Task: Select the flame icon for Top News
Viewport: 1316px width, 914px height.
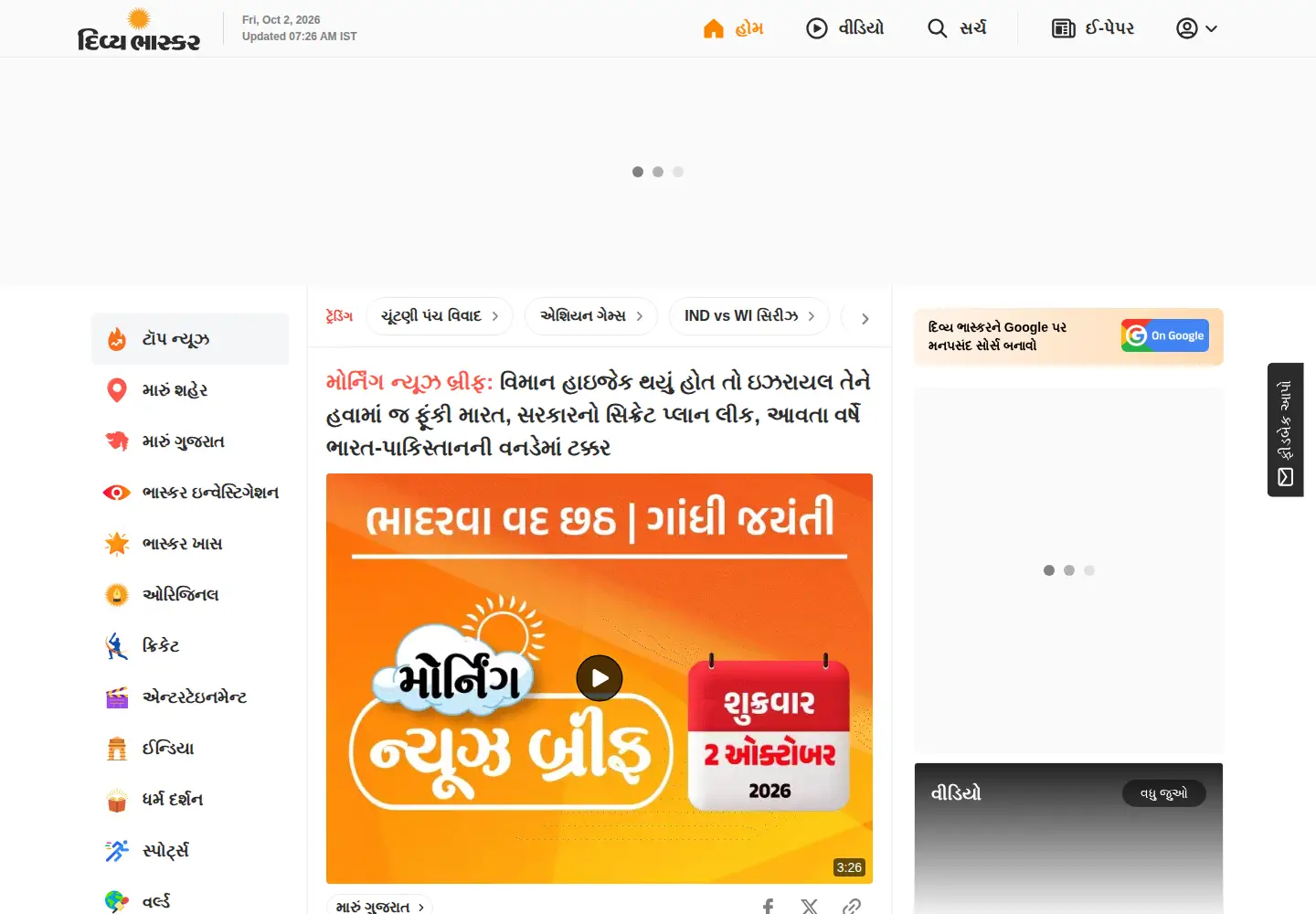Action: pyautogui.click(x=117, y=339)
